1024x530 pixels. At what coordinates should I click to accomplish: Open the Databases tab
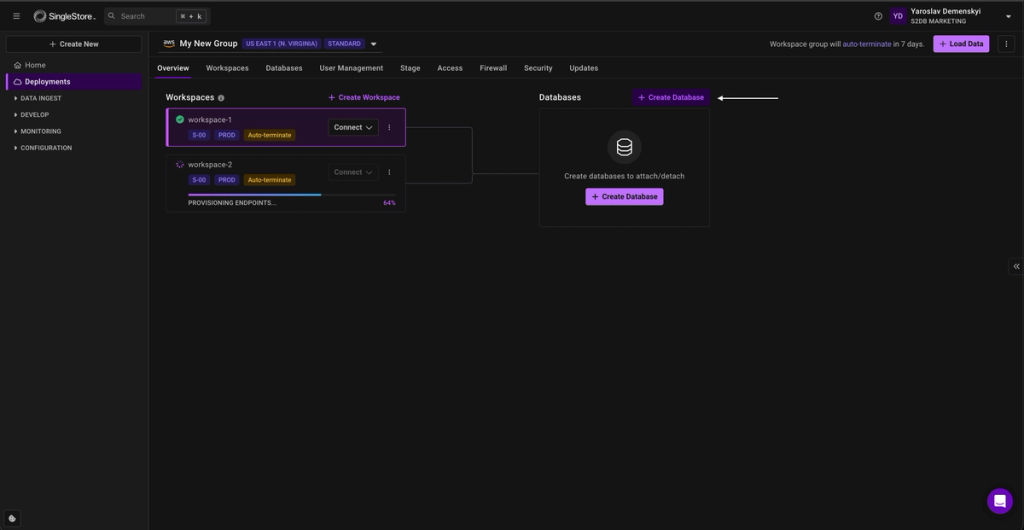(284, 68)
